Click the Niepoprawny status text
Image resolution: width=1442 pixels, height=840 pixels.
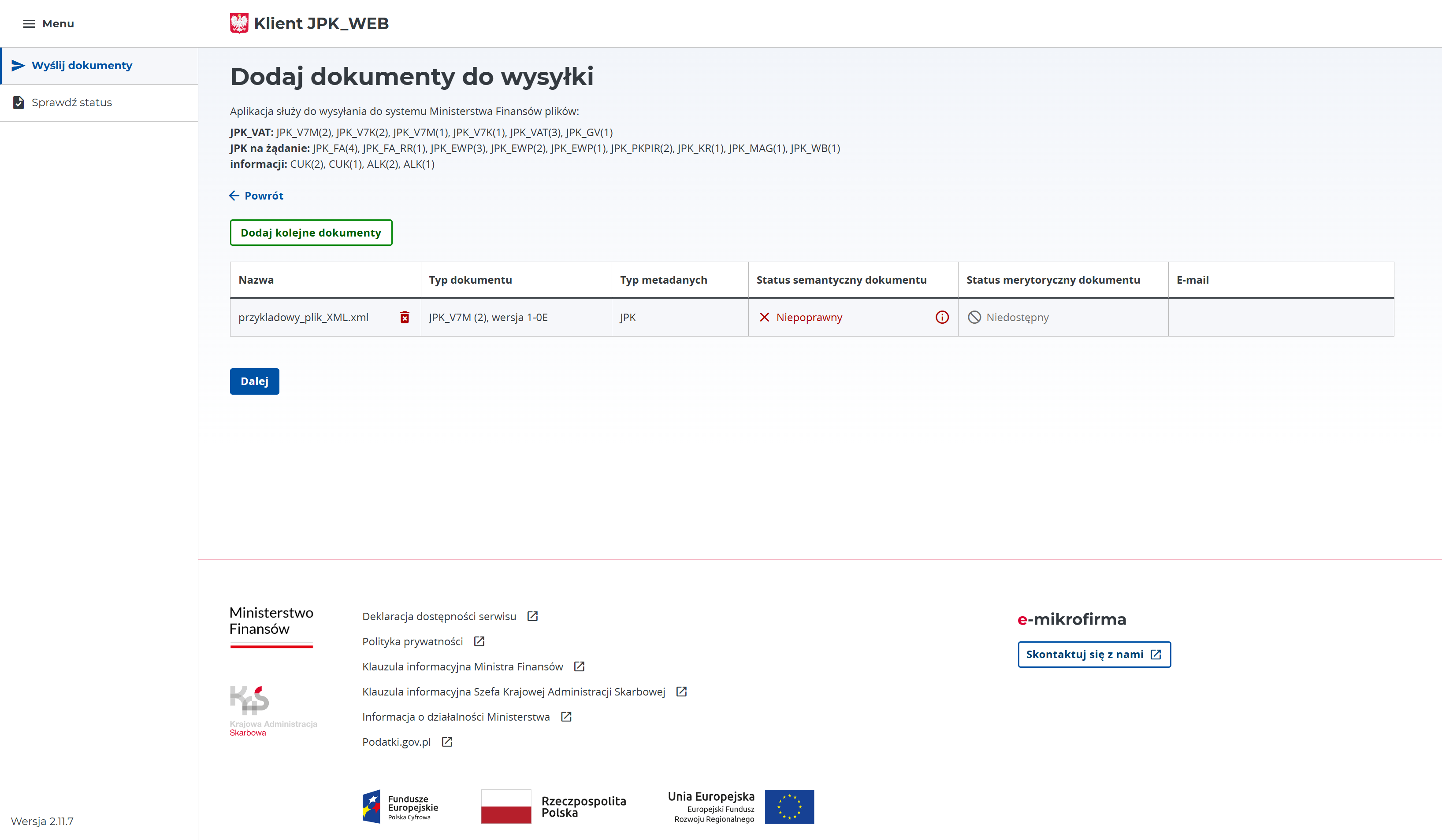(809, 317)
